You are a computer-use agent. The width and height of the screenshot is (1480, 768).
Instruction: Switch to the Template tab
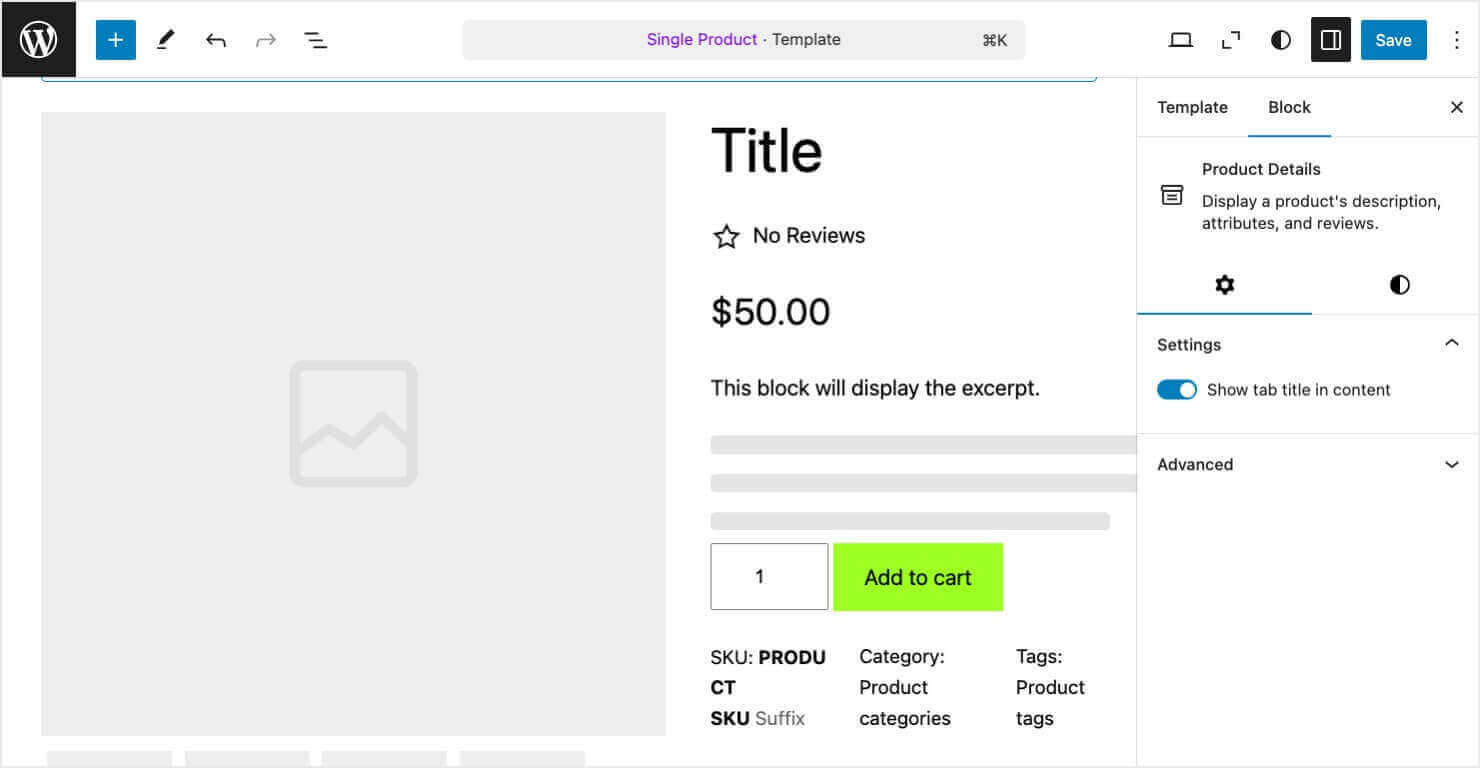(x=1192, y=107)
